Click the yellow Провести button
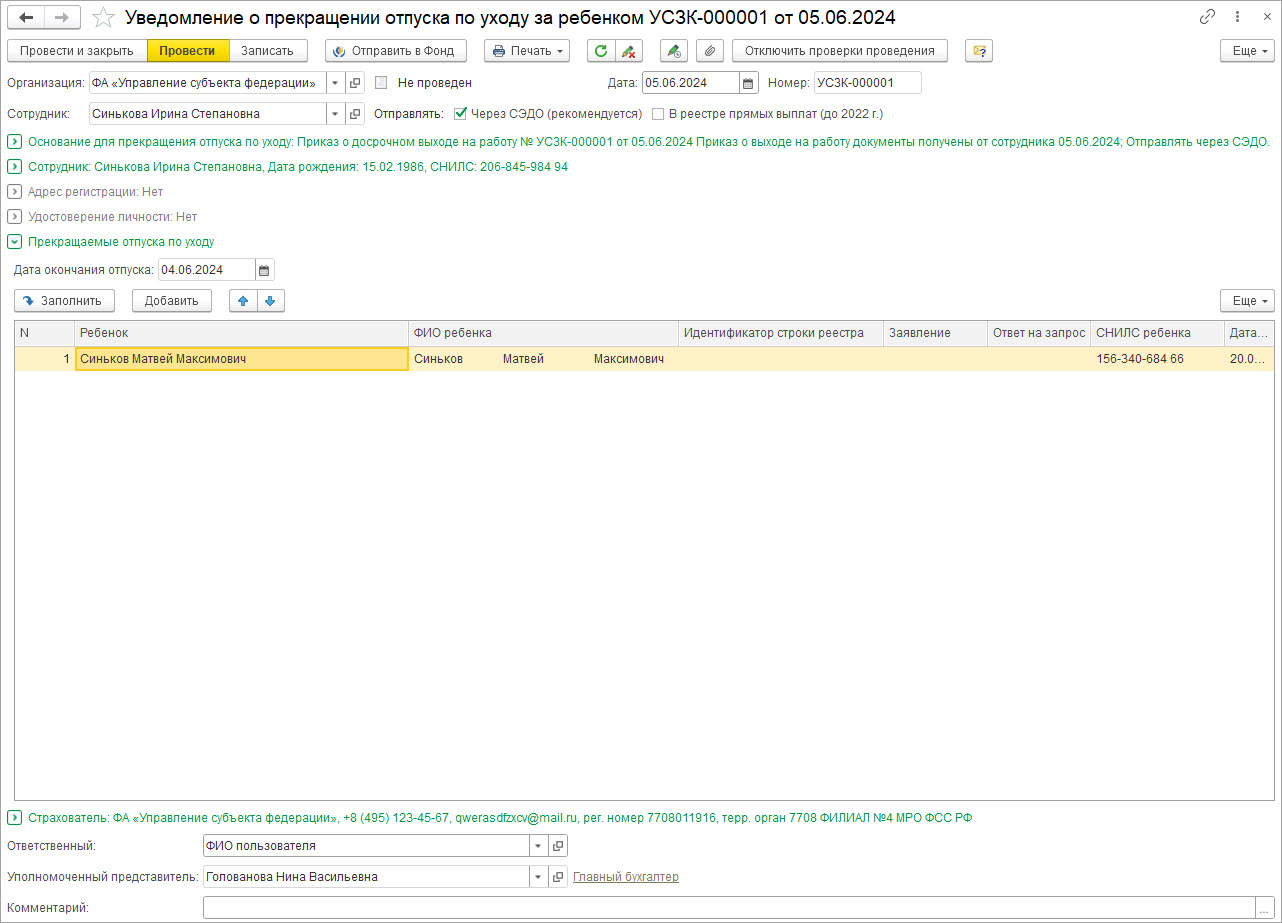 188,51
